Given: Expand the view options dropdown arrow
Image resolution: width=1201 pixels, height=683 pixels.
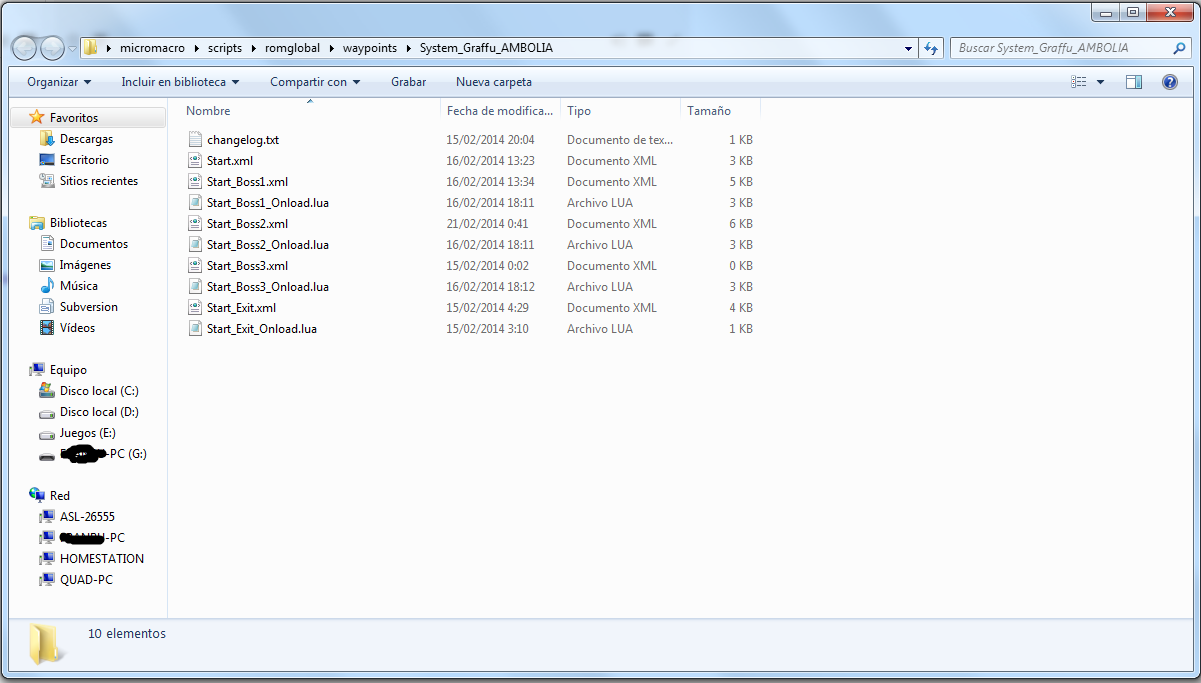Looking at the screenshot, I should click(1100, 82).
